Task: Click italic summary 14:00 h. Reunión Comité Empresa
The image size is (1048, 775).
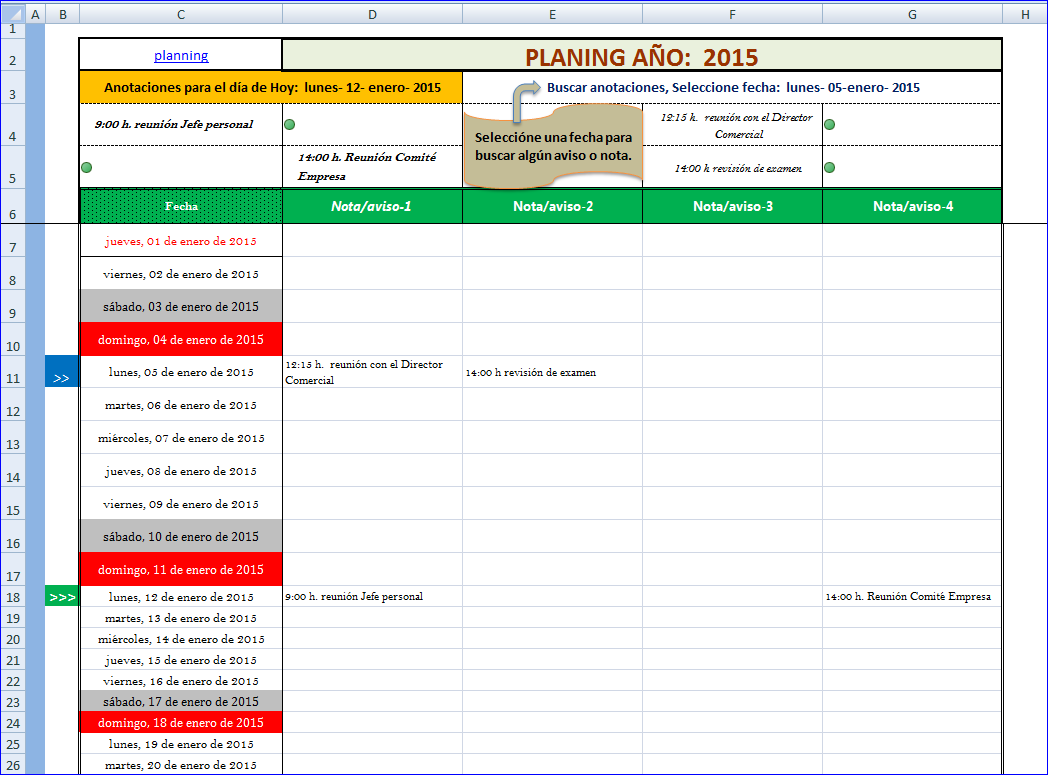Action: click(x=367, y=166)
